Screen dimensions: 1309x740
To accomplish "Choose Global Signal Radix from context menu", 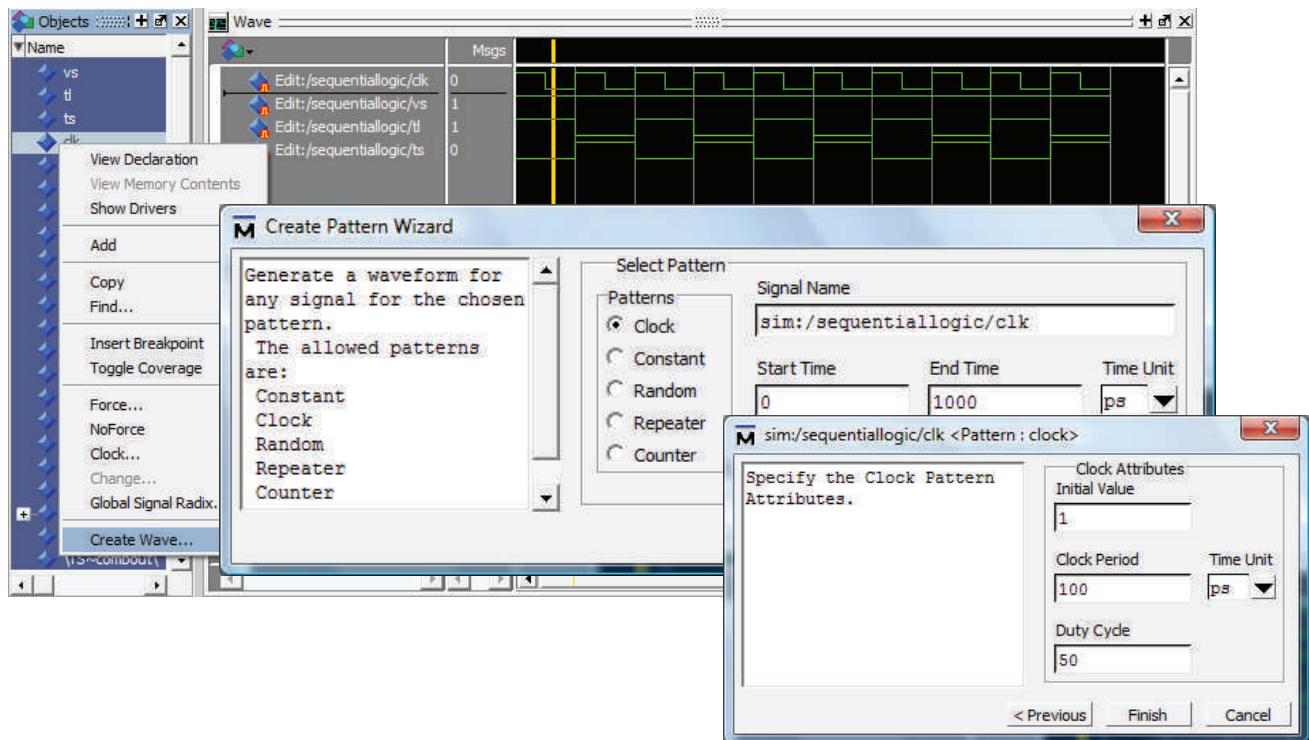I will (x=153, y=502).
